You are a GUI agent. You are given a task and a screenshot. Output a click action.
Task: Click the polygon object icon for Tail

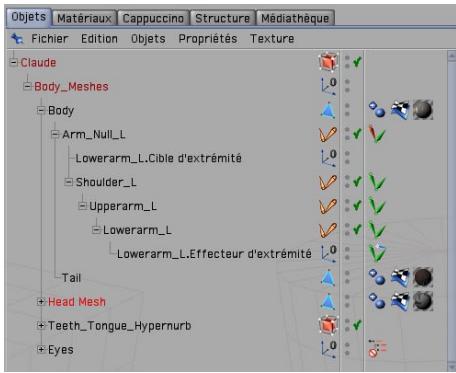pyautogui.click(x=328, y=278)
